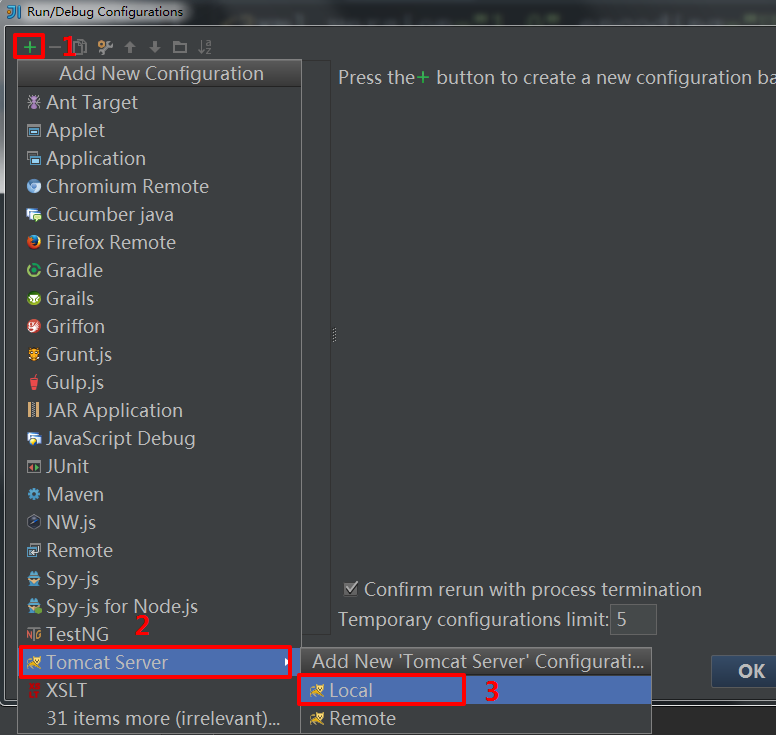
Task: Select Spy-js for Node.js configuration
Action: click(x=159, y=606)
